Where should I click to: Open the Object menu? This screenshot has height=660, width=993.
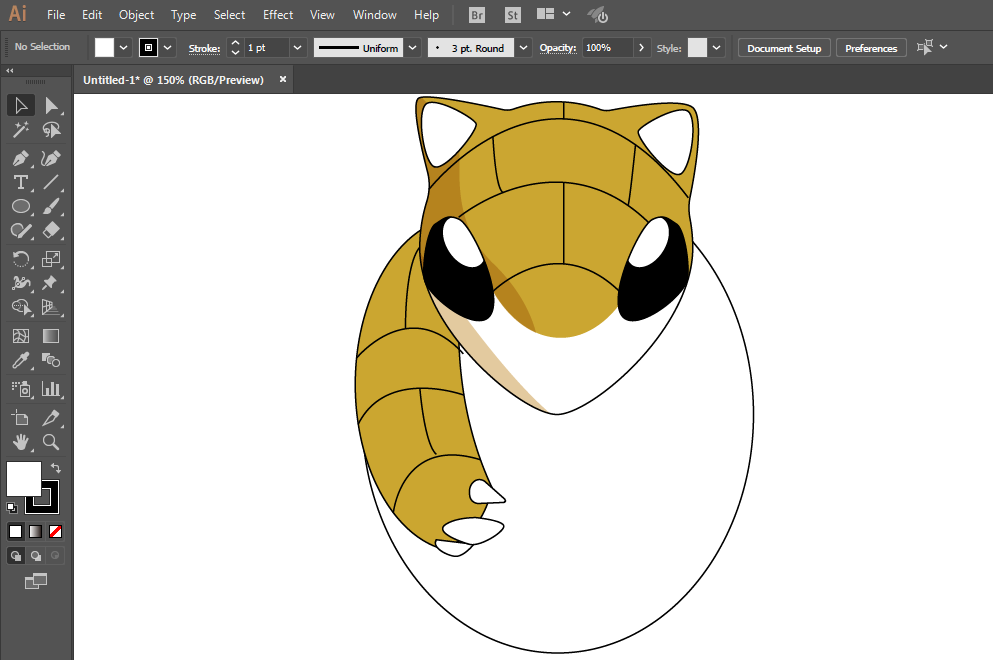(x=136, y=15)
